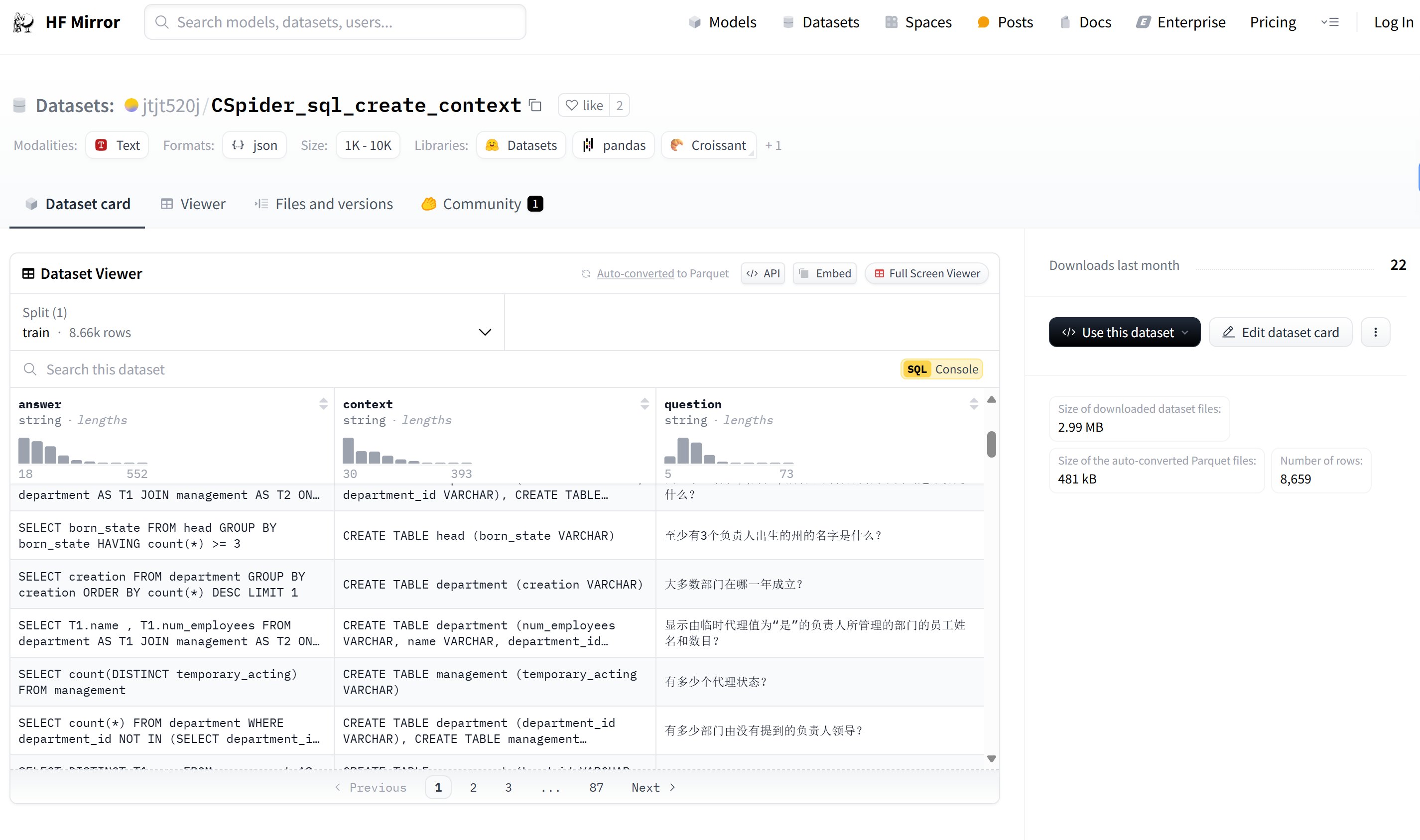Image resolution: width=1420 pixels, height=840 pixels.
Task: Click the heart like icon
Action: (572, 105)
